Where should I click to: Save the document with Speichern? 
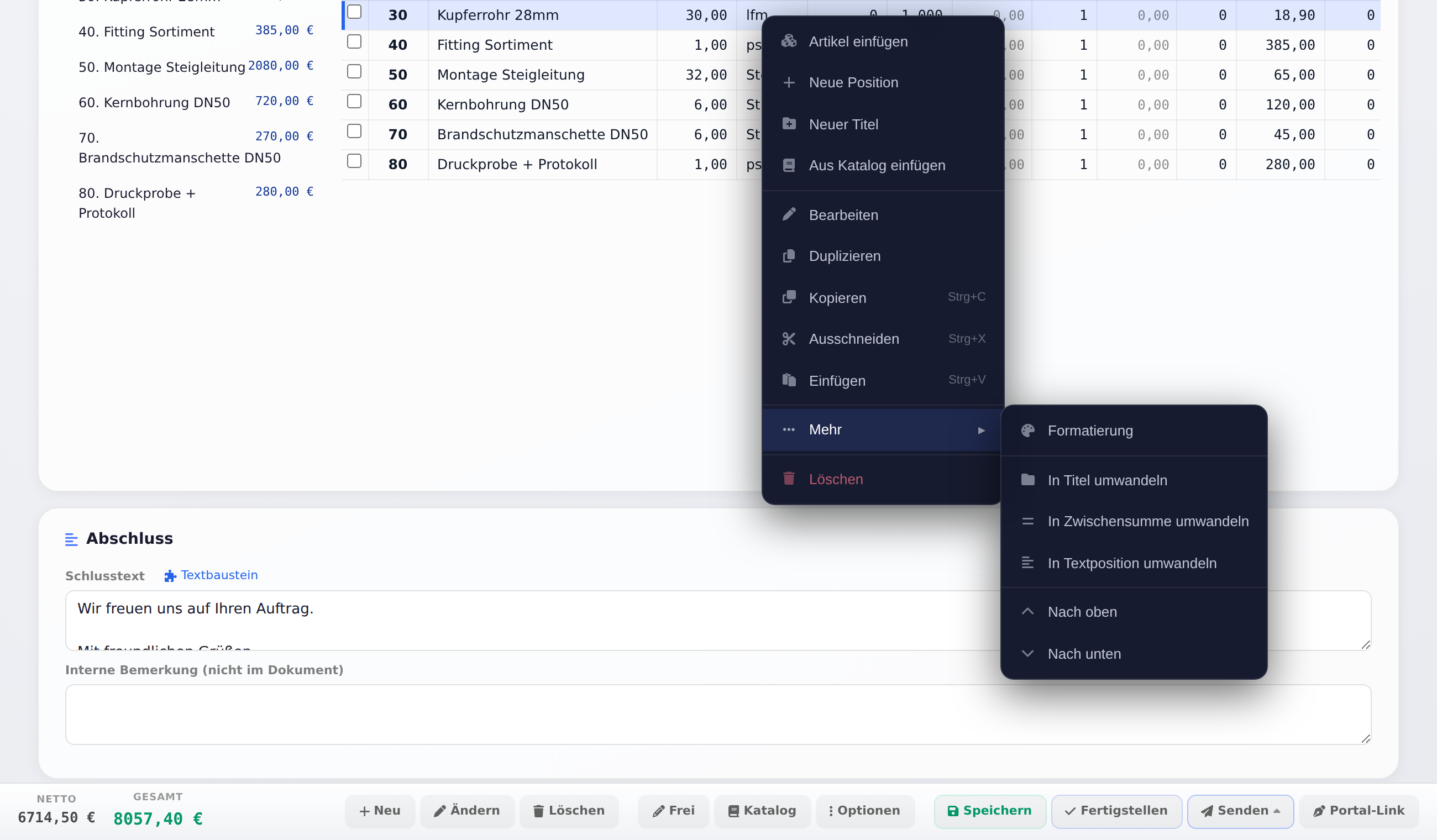990,811
